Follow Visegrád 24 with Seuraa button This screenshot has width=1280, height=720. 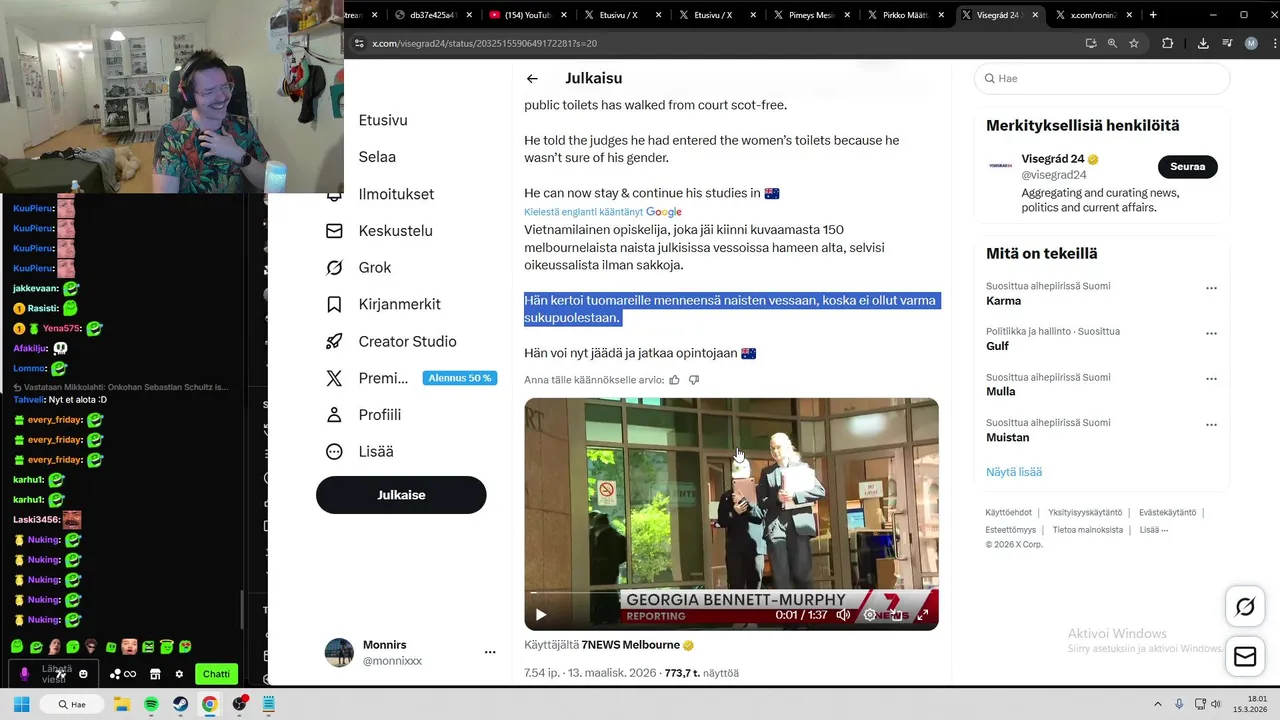click(1188, 166)
